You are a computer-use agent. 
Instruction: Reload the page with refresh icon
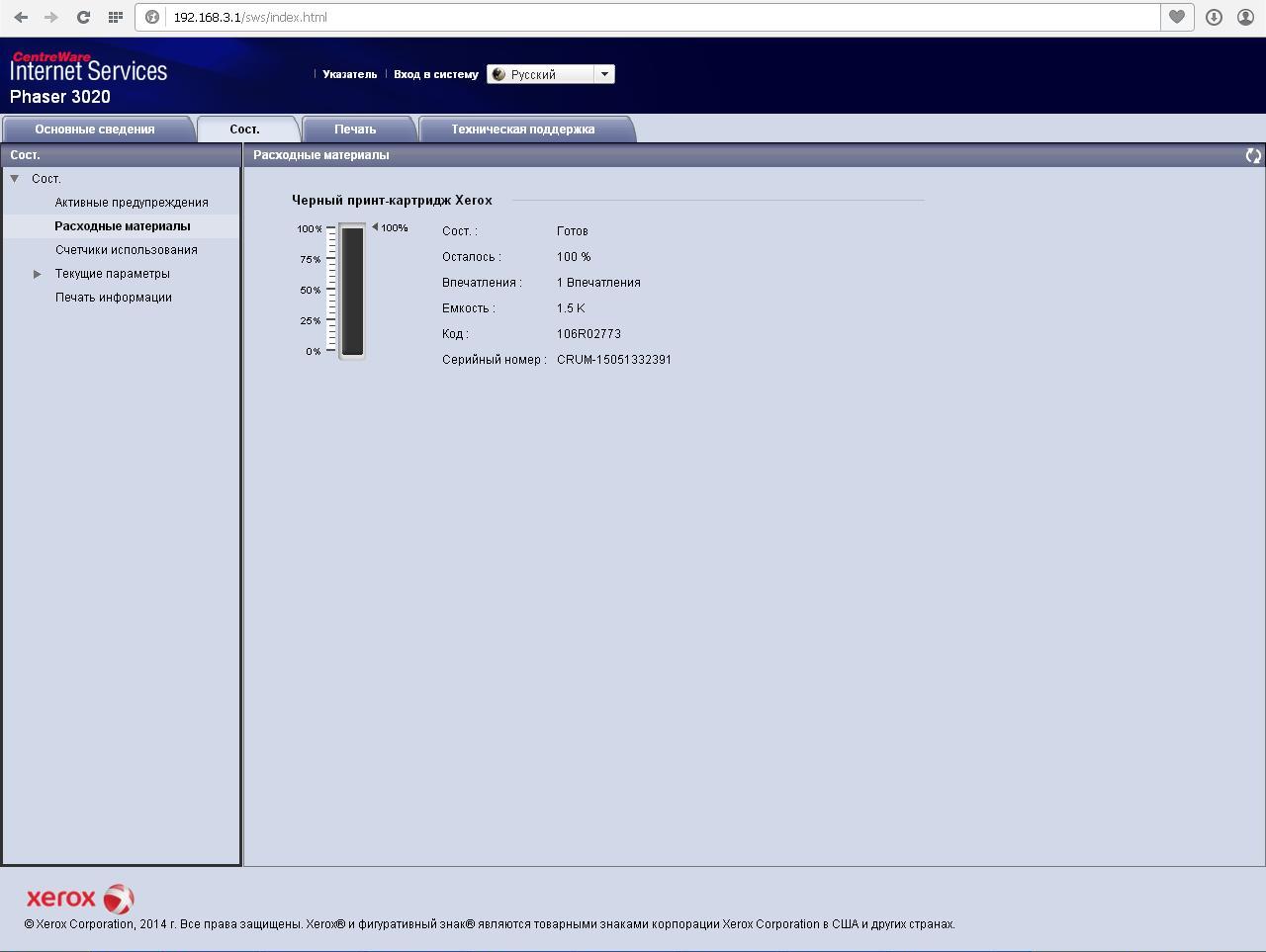[x=83, y=17]
